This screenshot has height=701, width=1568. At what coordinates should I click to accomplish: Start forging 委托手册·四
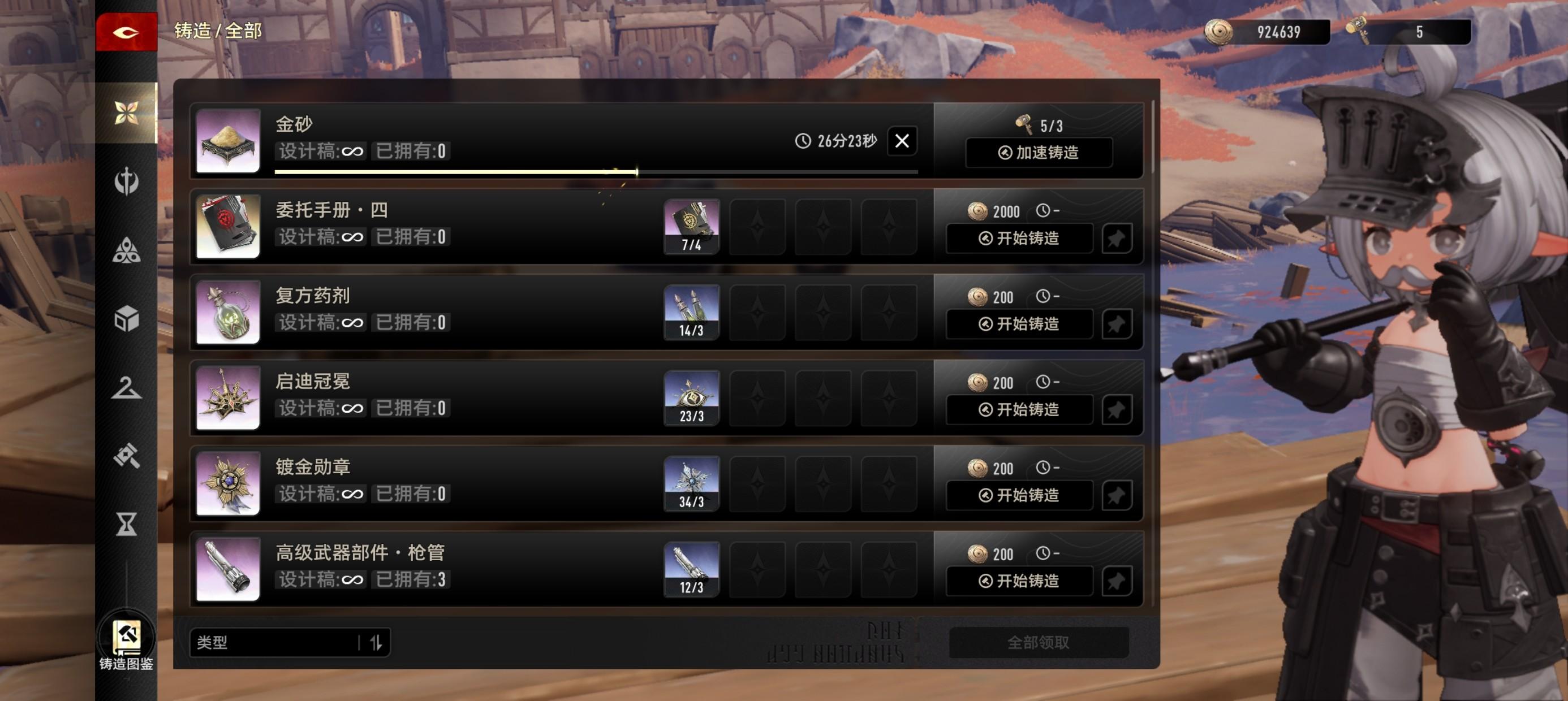(x=1019, y=238)
